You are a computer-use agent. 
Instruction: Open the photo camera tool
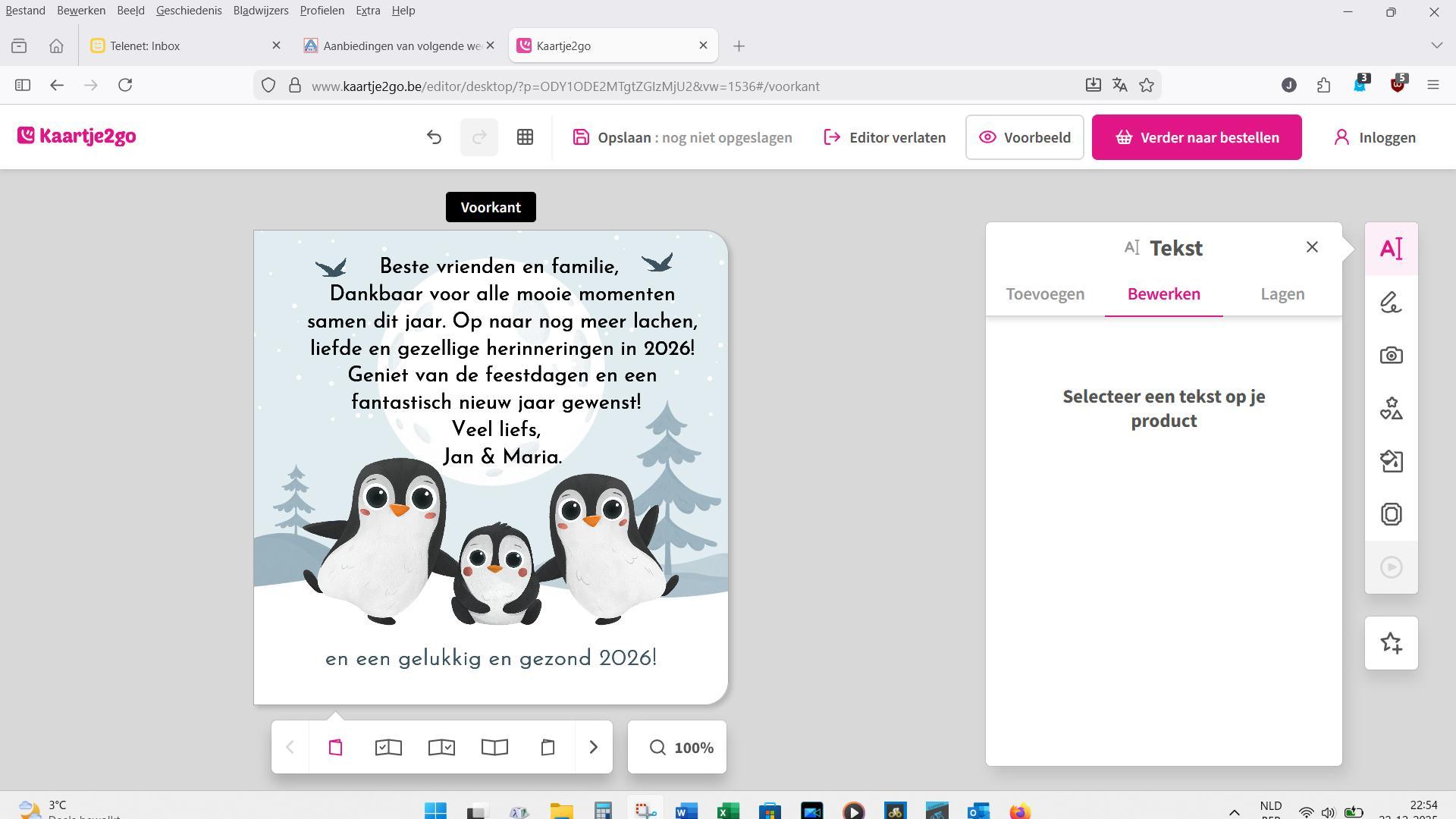(x=1391, y=356)
